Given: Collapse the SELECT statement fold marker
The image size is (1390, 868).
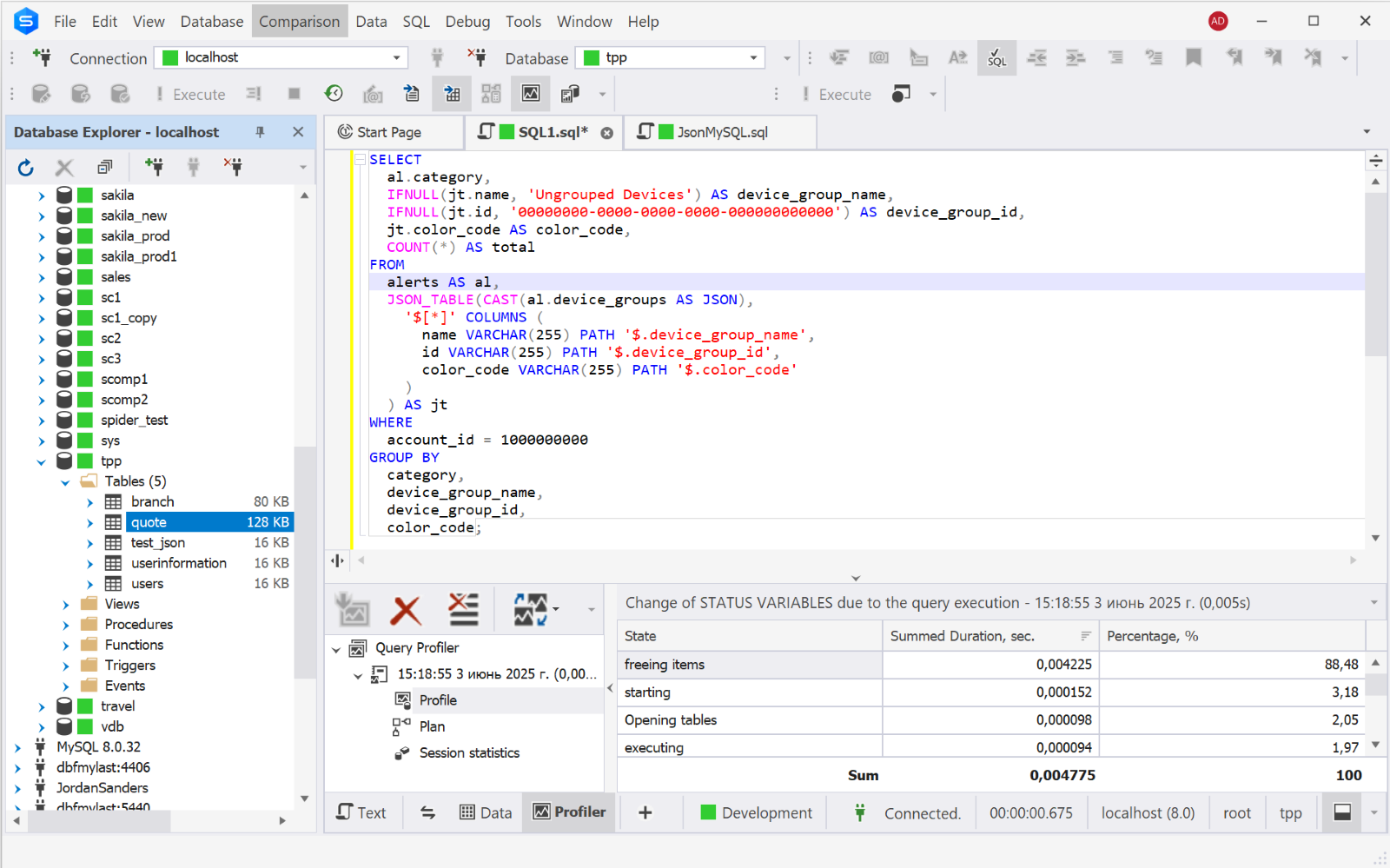Looking at the screenshot, I should (360, 160).
